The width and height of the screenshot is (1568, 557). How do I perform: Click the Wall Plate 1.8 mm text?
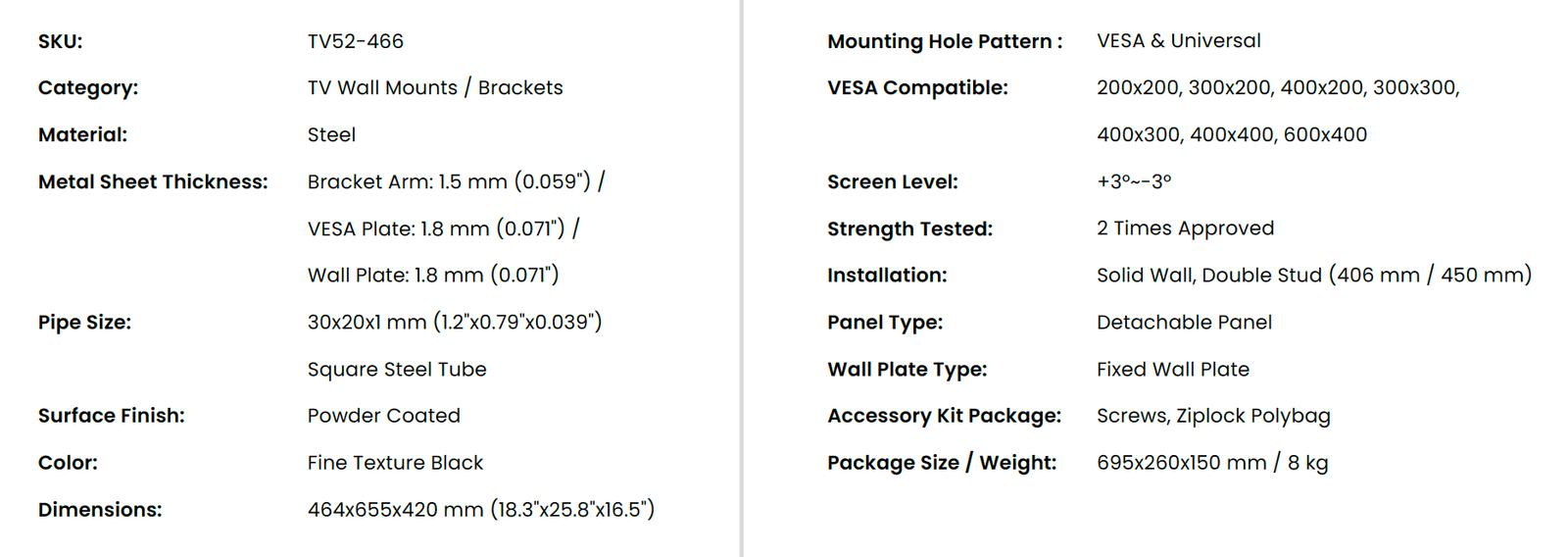click(x=433, y=276)
